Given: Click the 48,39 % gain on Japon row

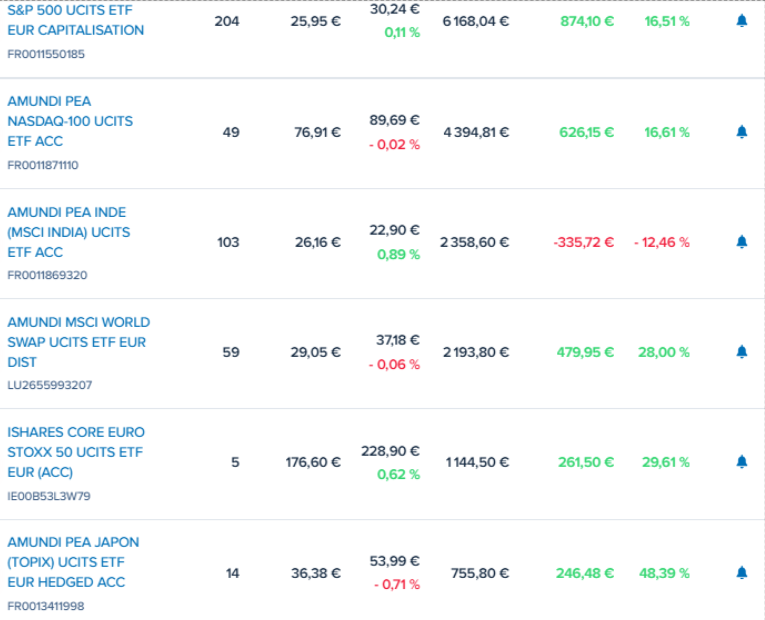Looking at the screenshot, I should pos(664,573).
